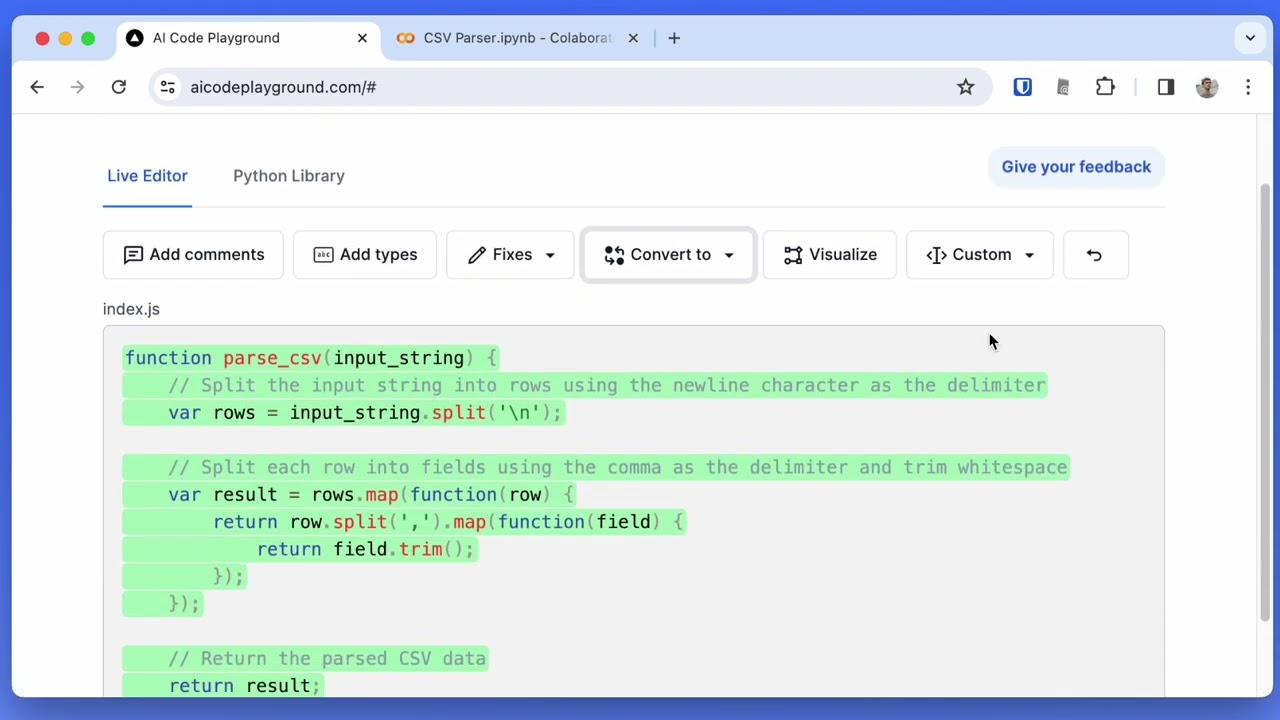Click the 'return field.trim();' code line
The height and width of the screenshot is (720, 1280).
coord(366,549)
